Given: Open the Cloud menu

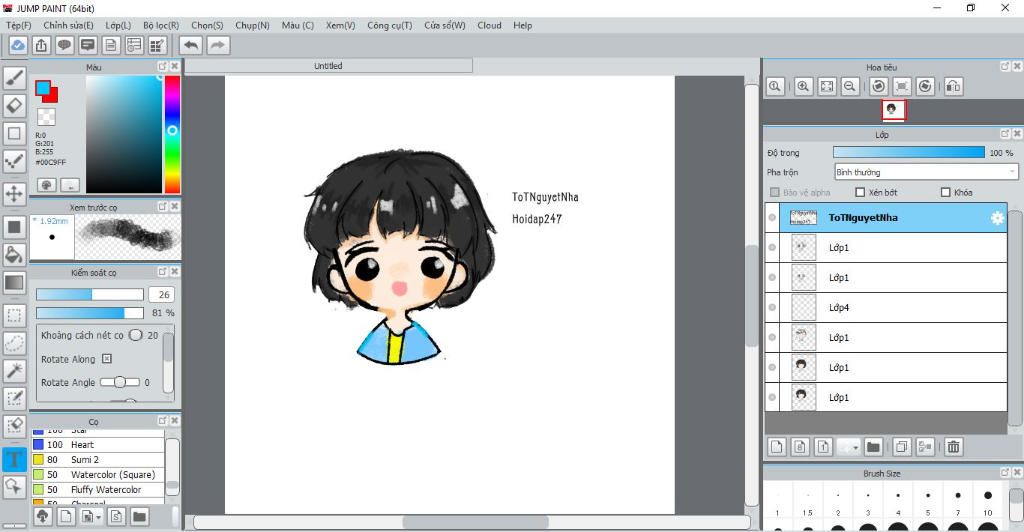Looking at the screenshot, I should [x=489, y=25].
